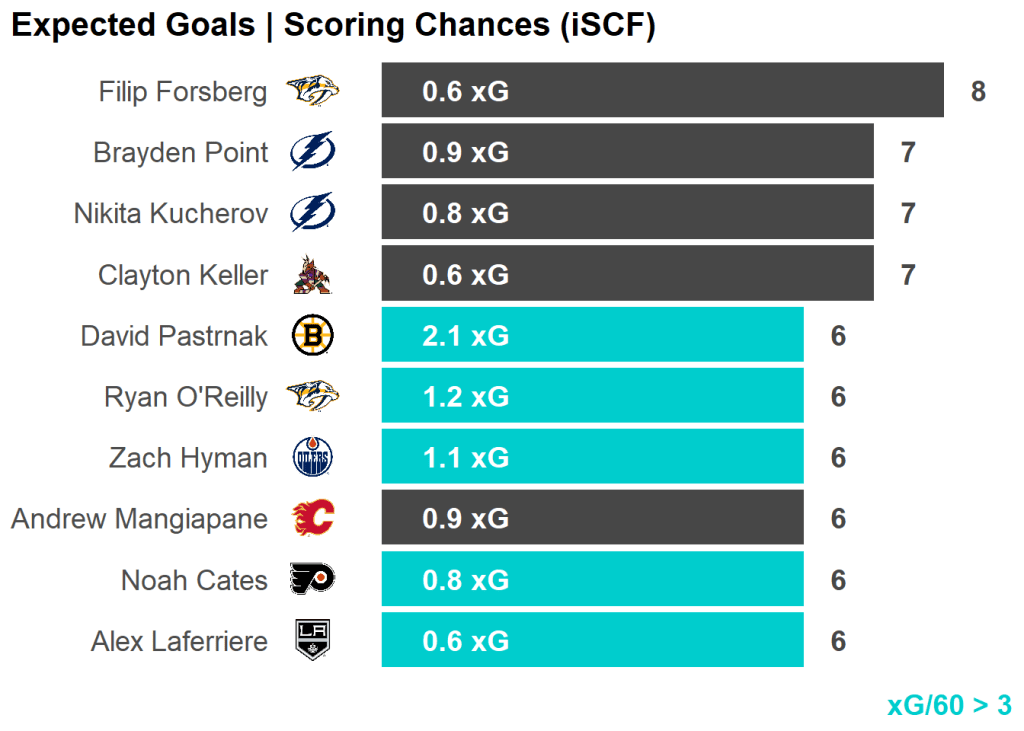Click the Boston Bruins logo beside David Pastrnak
Viewport: 1024px width, 731px height.
click(312, 336)
